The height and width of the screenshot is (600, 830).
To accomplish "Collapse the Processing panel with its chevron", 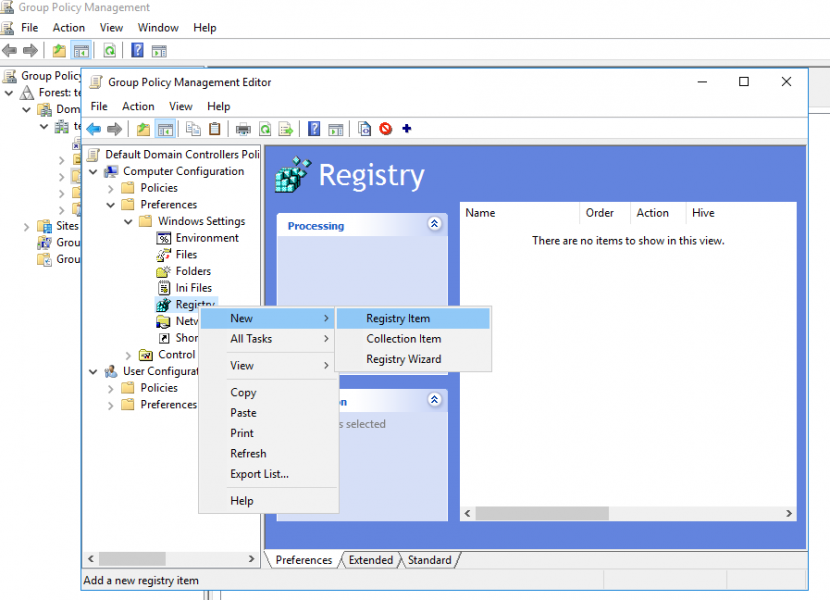I will click(434, 224).
